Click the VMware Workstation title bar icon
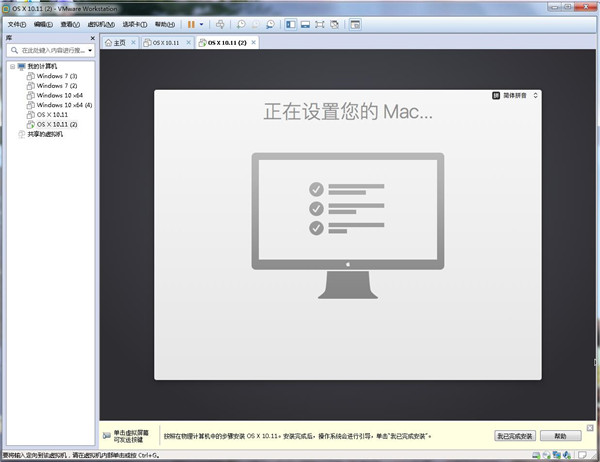 click(x=6, y=8)
